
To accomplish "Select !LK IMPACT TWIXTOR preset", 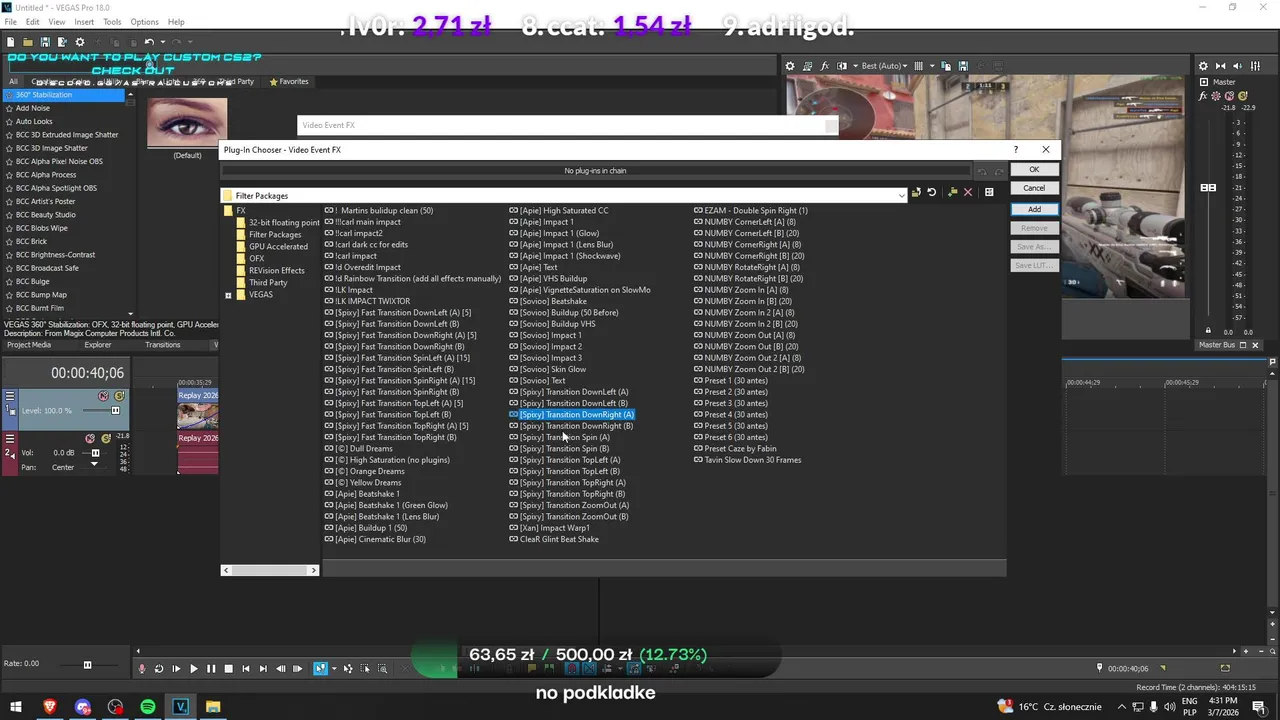I will [372, 301].
